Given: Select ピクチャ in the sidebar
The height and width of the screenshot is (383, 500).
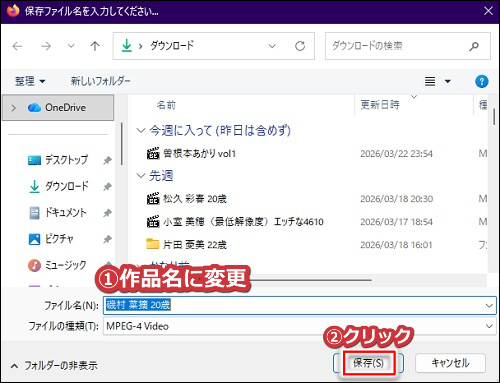Looking at the screenshot, I should (x=59, y=239).
